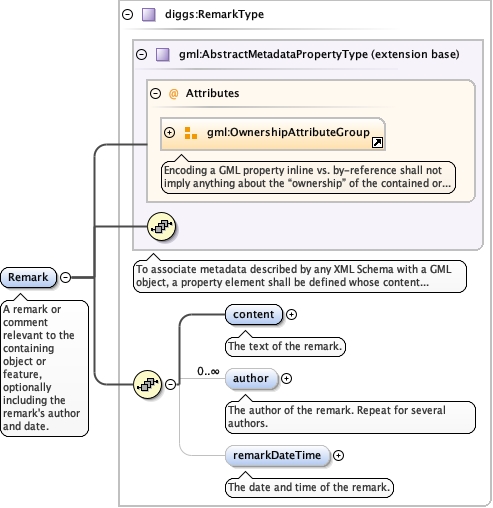The height and width of the screenshot is (508, 493).
Task: Select the sequence icon before content
Action: pyautogui.click(x=147, y=385)
